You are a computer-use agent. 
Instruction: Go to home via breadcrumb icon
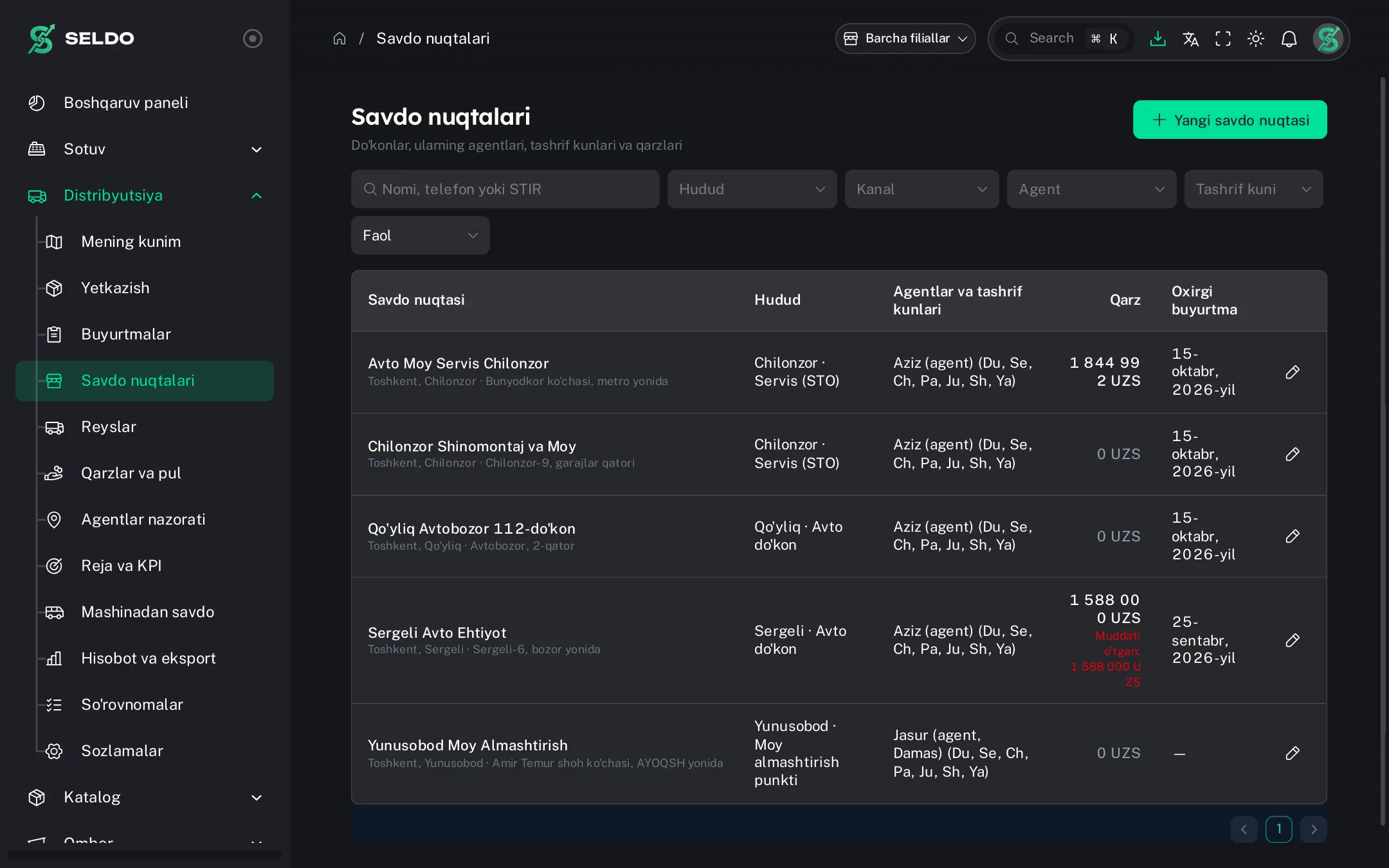click(340, 39)
